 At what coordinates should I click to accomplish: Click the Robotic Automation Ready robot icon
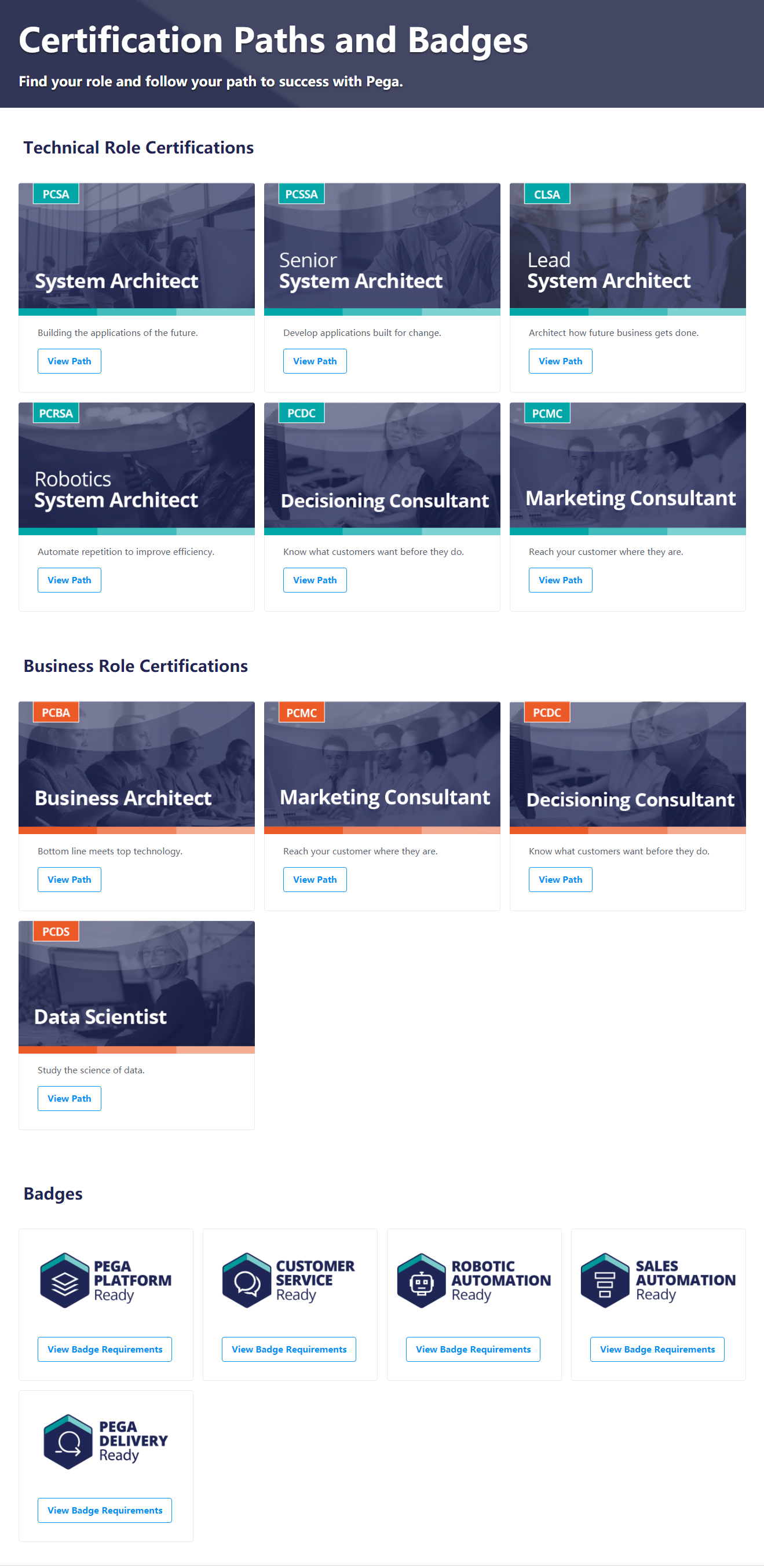pyautogui.click(x=421, y=1280)
